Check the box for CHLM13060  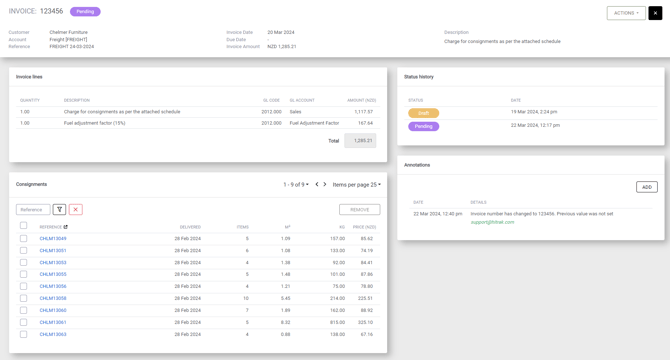(x=24, y=310)
